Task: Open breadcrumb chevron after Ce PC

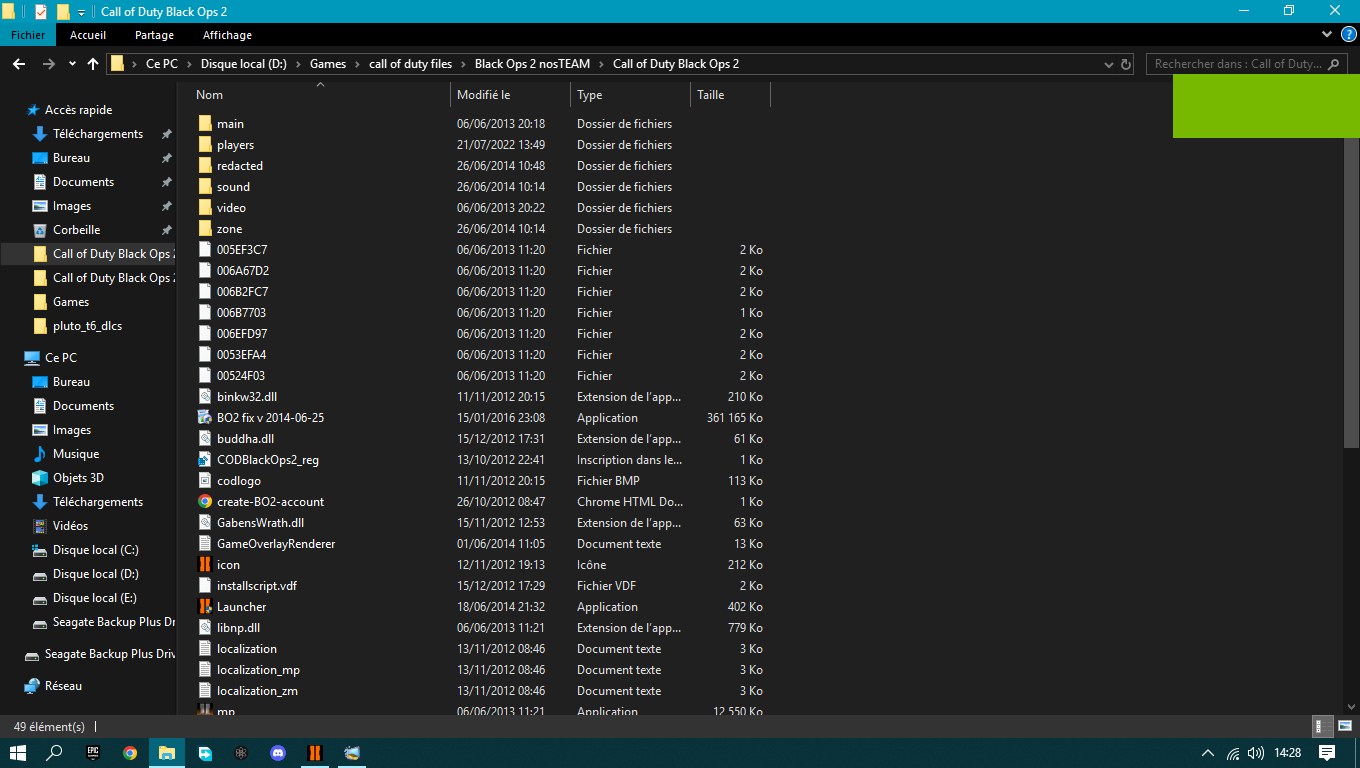Action: 189,64
